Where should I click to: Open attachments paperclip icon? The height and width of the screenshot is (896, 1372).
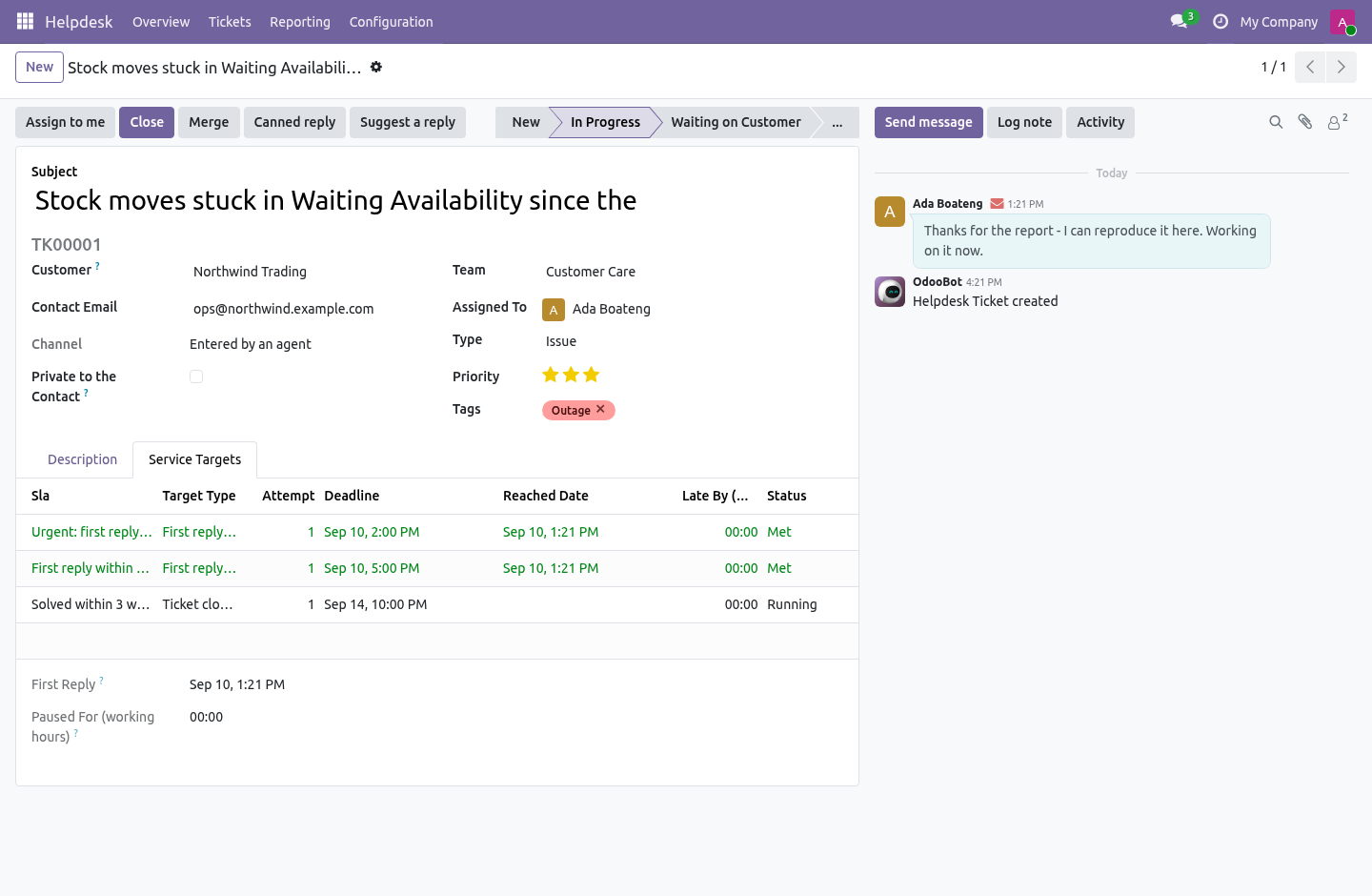tap(1305, 122)
